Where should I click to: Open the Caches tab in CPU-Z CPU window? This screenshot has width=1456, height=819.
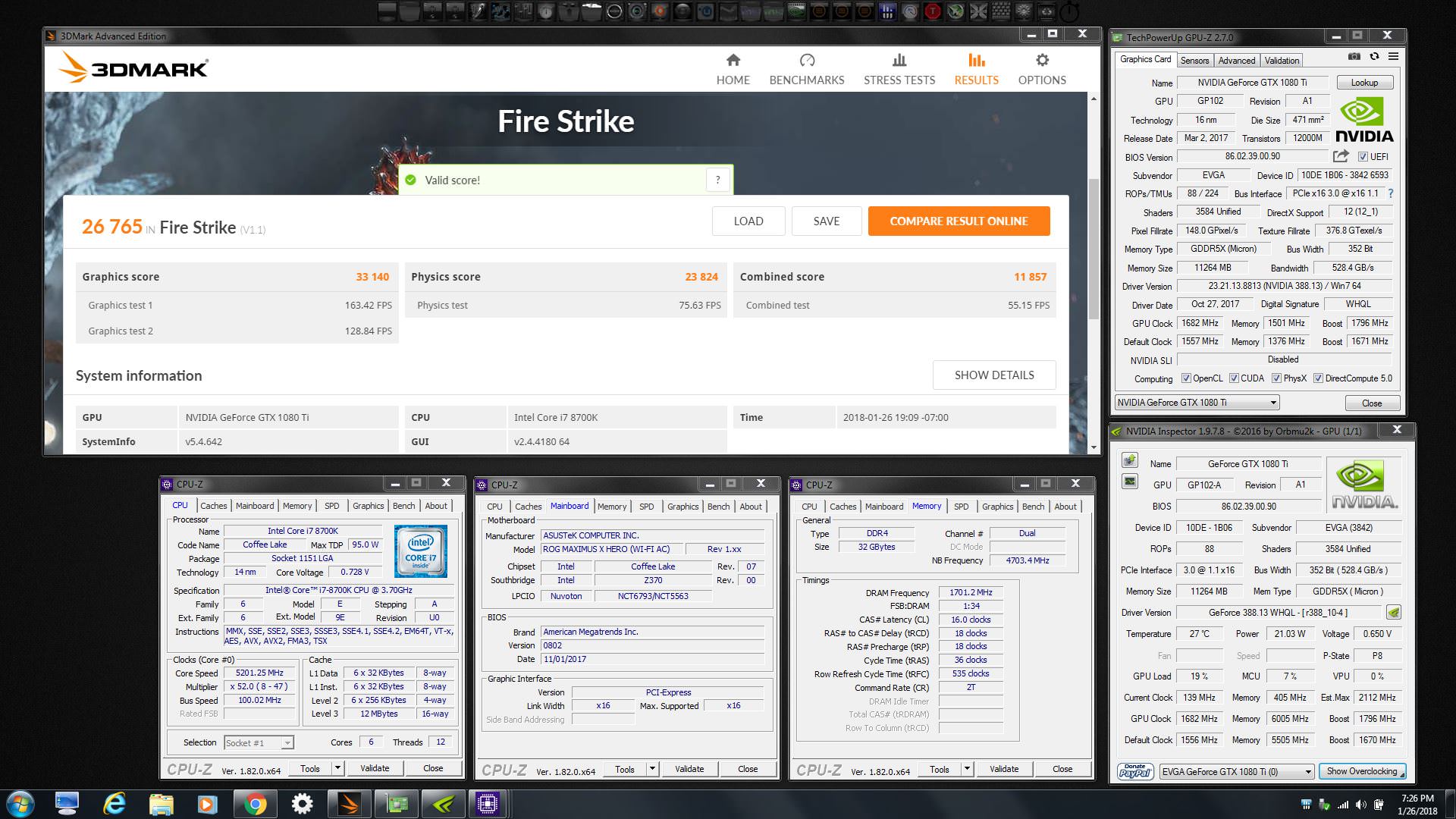coord(213,506)
